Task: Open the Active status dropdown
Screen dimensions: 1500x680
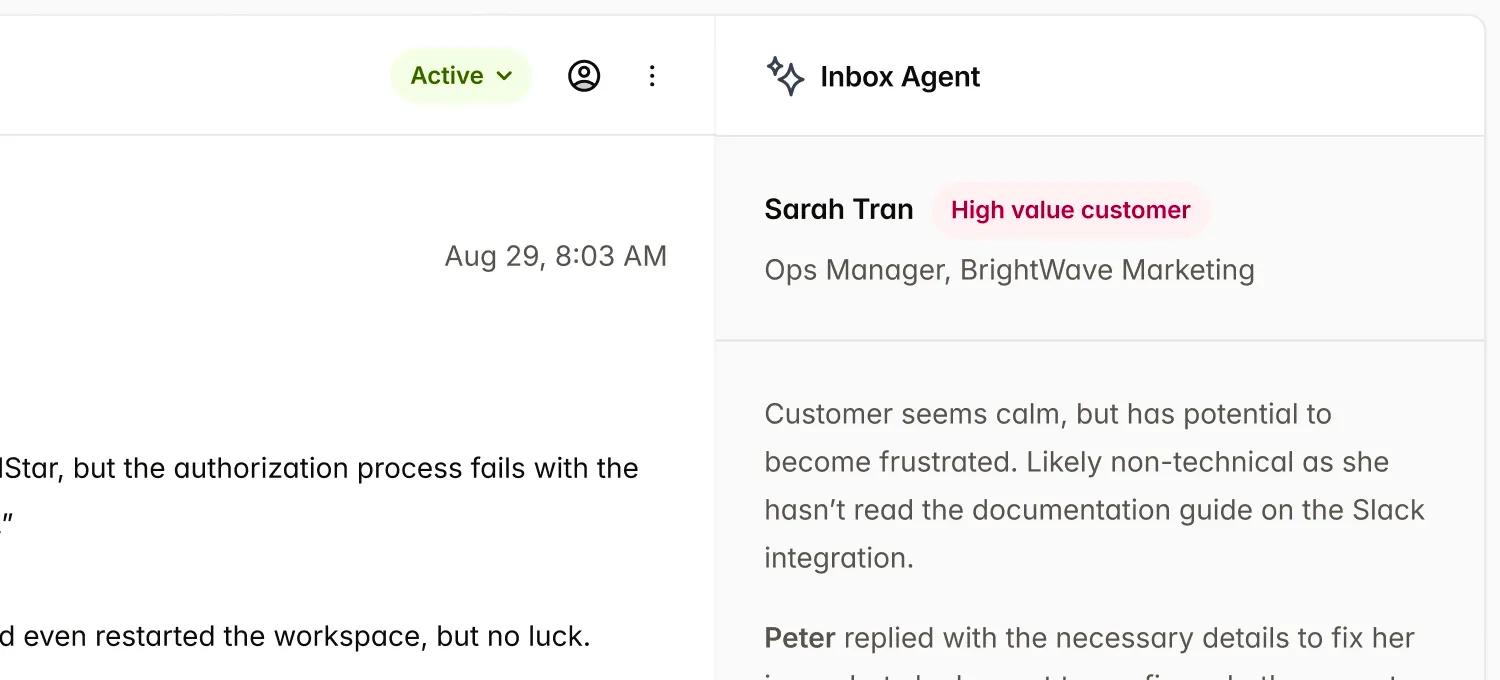Action: click(461, 76)
